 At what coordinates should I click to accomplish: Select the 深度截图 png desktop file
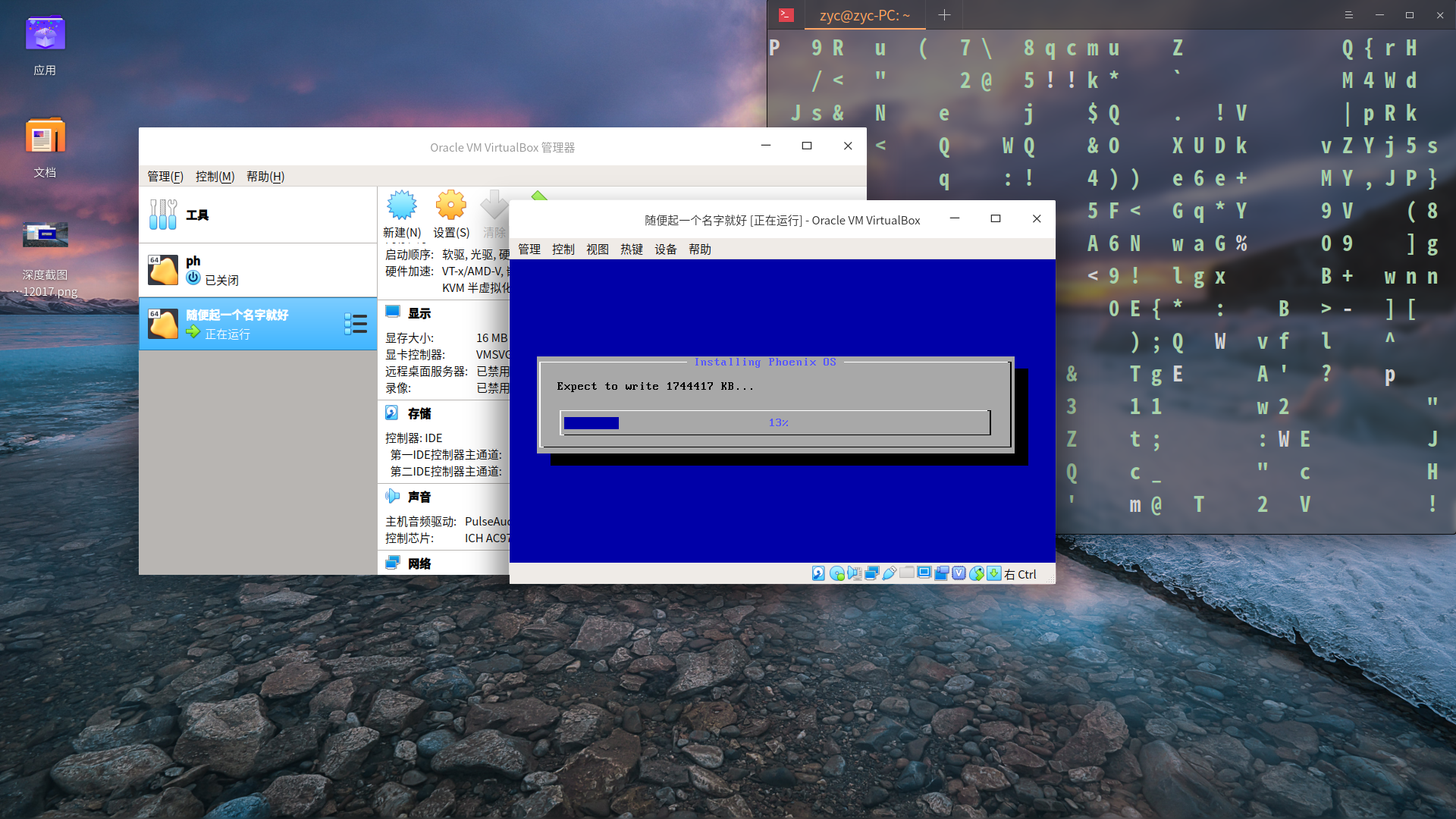point(45,258)
